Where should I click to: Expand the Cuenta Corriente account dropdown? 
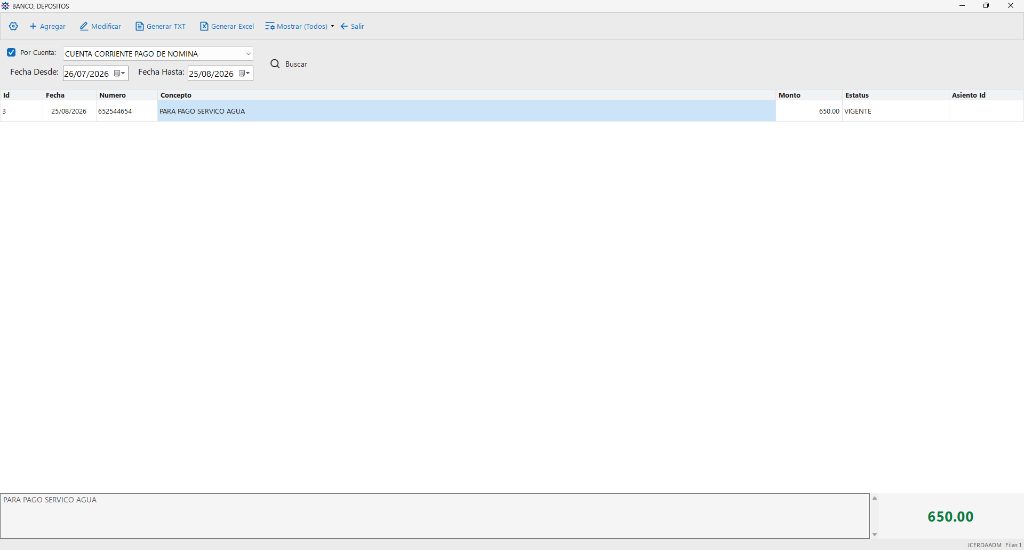tap(248, 54)
